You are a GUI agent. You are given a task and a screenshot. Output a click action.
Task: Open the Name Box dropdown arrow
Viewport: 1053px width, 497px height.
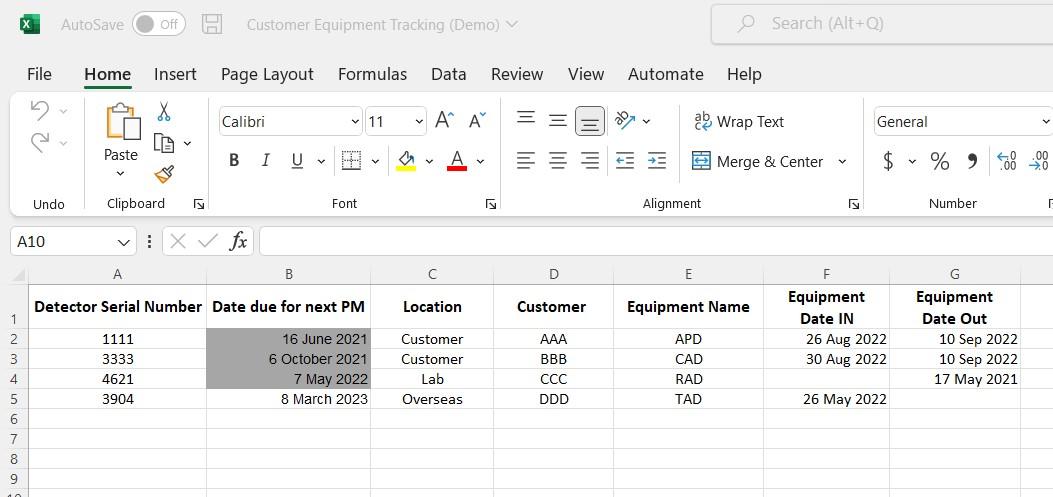coord(124,242)
